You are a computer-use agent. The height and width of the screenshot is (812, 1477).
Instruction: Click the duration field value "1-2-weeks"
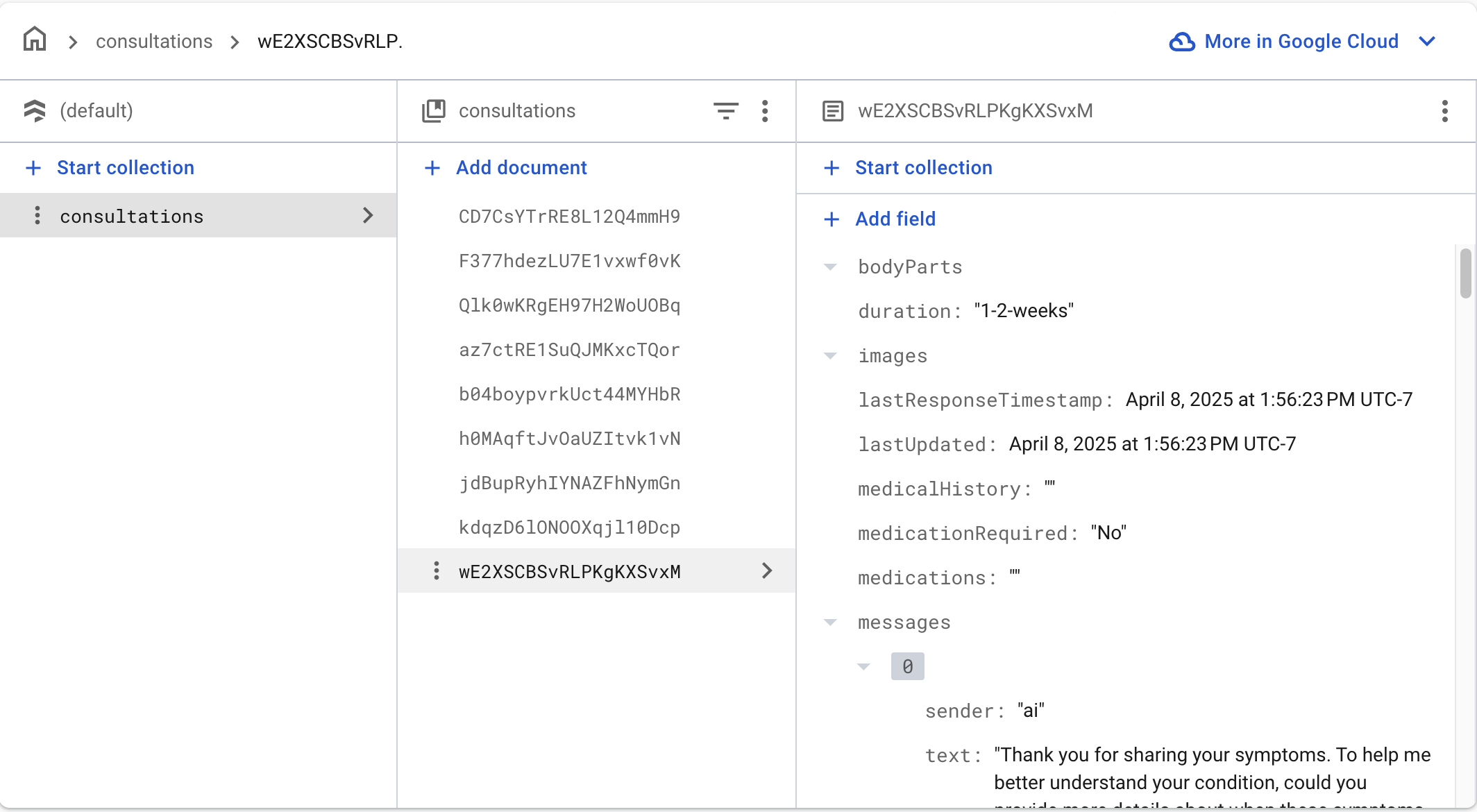(1024, 311)
